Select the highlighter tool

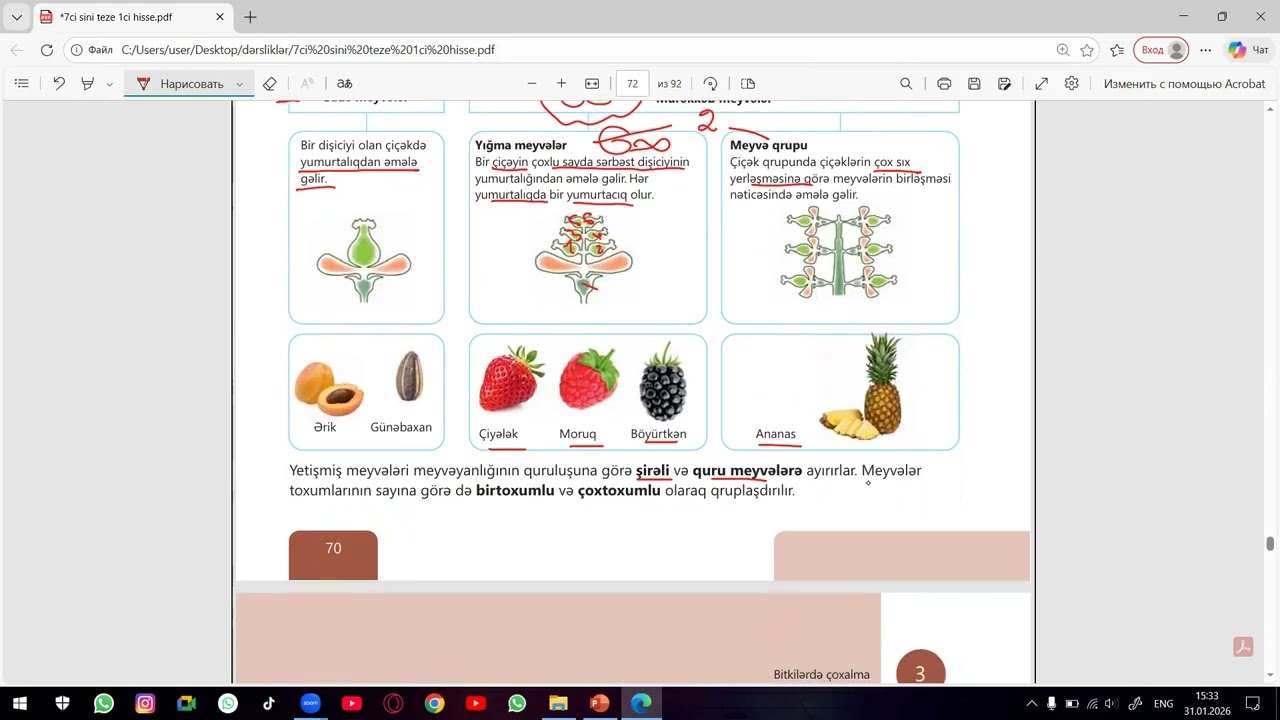pos(88,84)
